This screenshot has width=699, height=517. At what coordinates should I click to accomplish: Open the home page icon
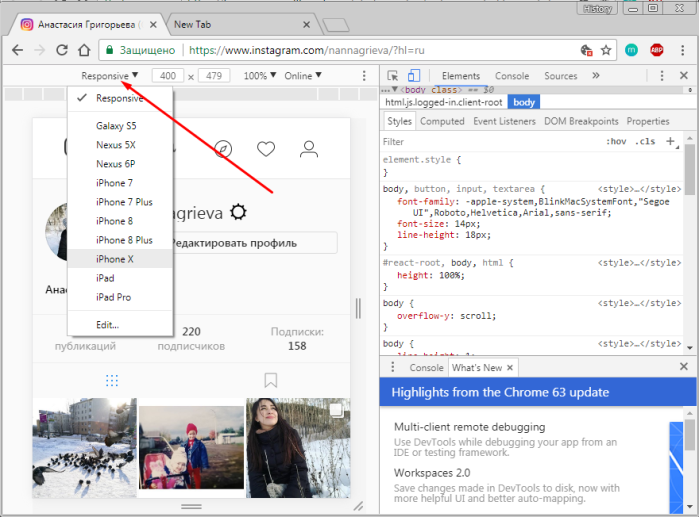click(84, 50)
